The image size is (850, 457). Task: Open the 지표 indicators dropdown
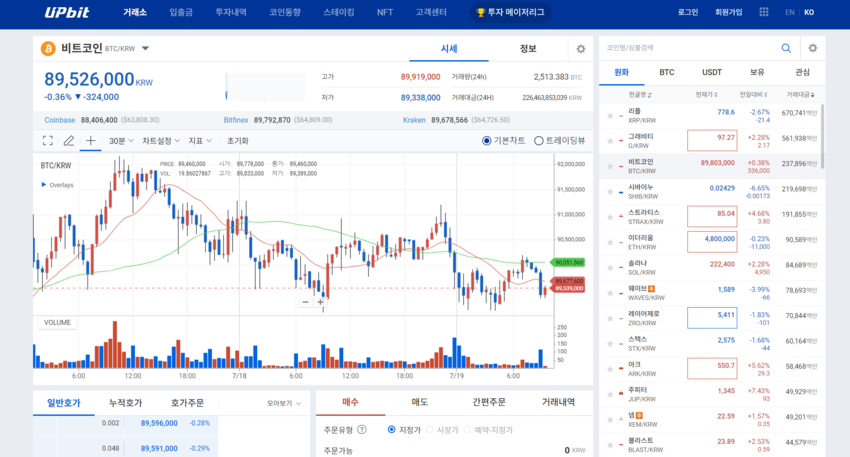tap(200, 141)
